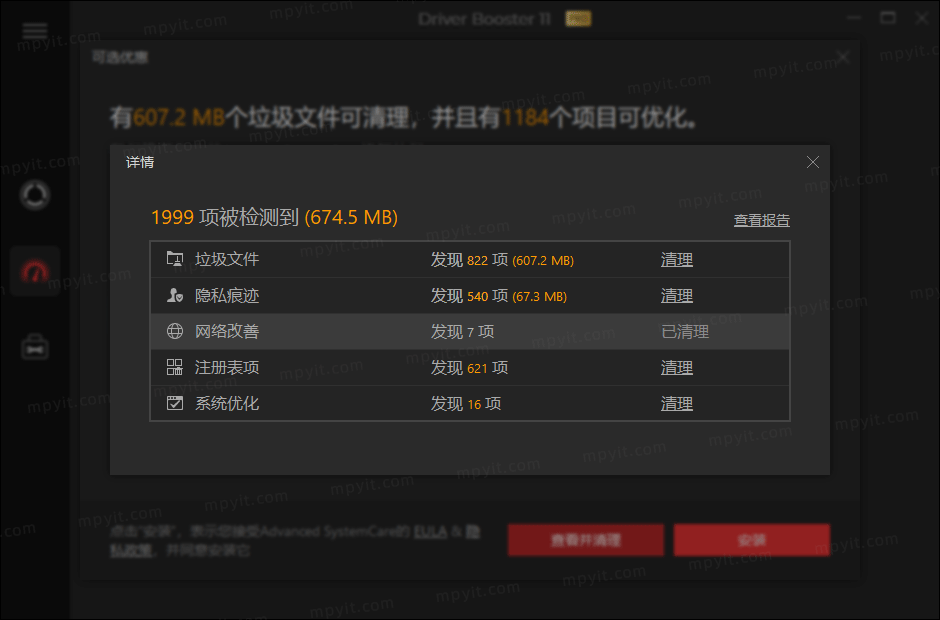940x620 pixels.
Task: Click the 隐私痕迹 user shield icon
Action: (174, 295)
